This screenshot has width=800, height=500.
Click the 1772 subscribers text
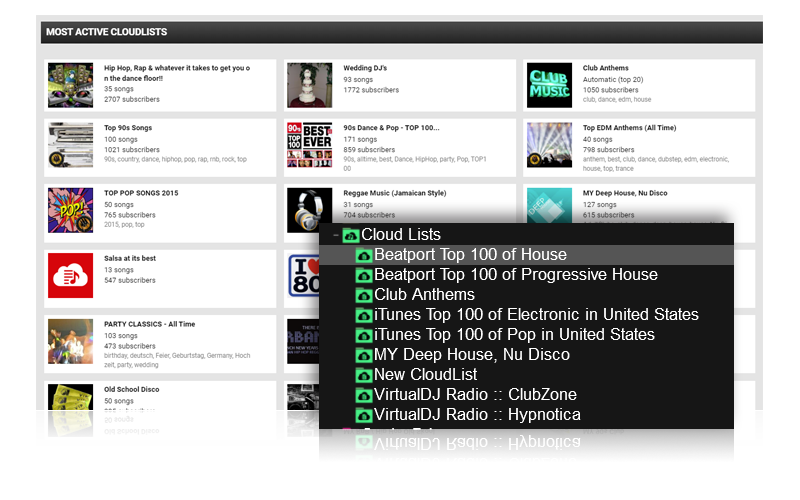pos(371,90)
